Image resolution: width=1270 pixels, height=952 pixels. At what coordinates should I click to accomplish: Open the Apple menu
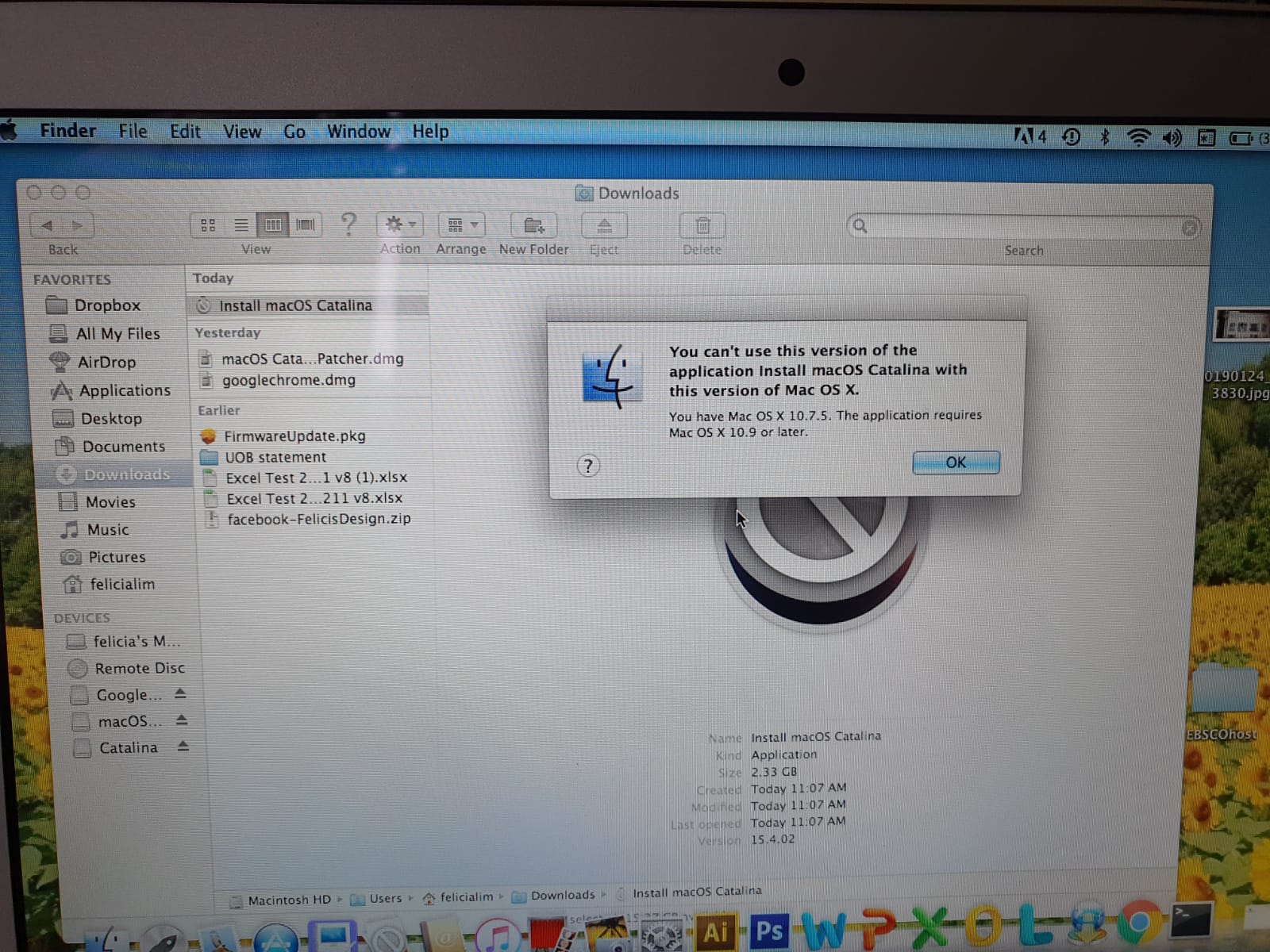click(10, 130)
